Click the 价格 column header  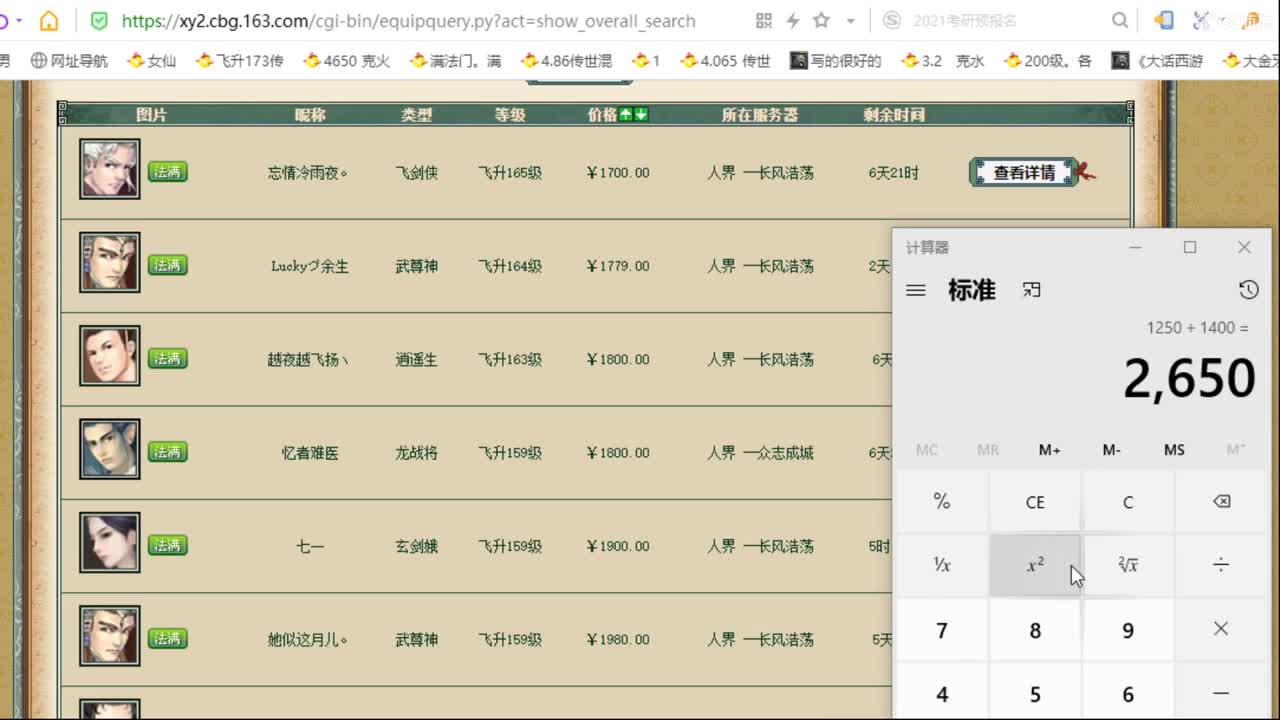click(602, 115)
